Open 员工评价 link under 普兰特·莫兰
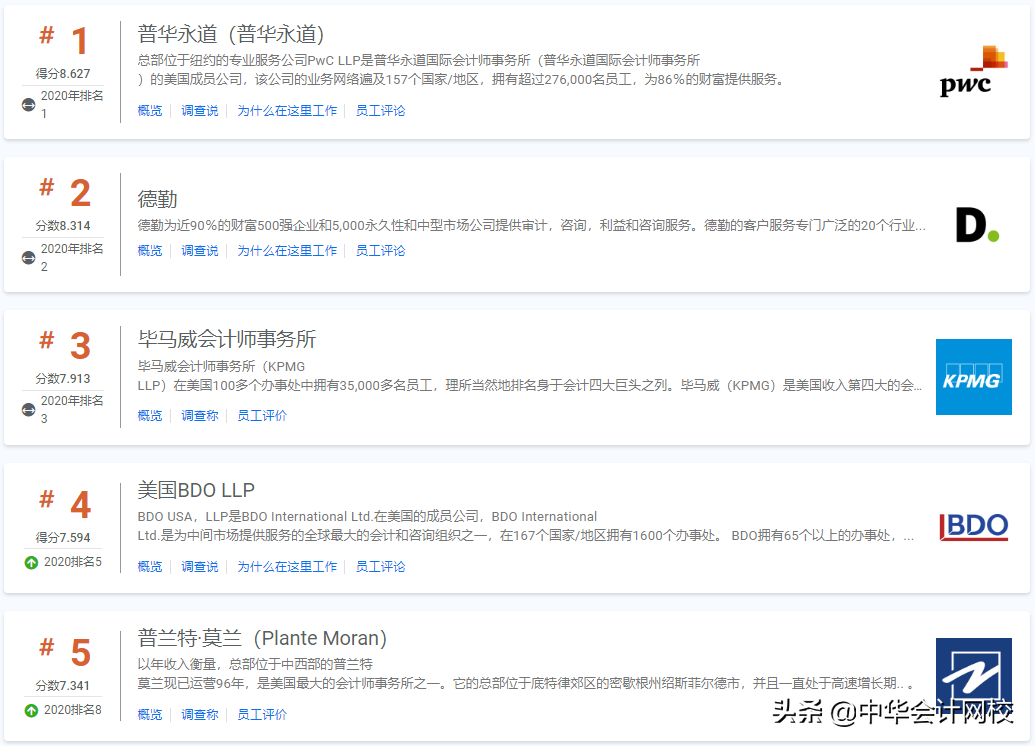 (262, 714)
